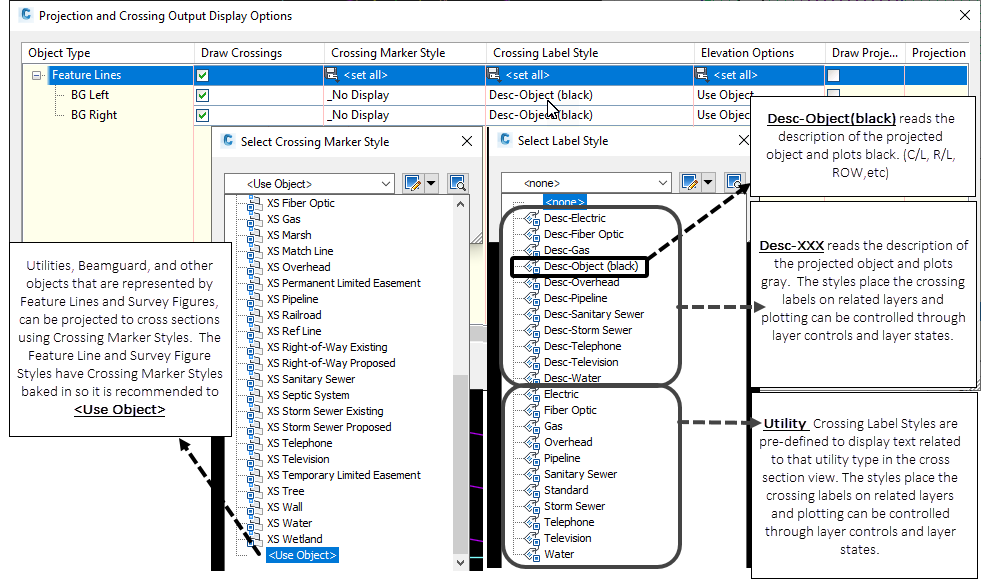
Task: Open the Use Object combo box
Action: pyautogui.click(x=309, y=183)
